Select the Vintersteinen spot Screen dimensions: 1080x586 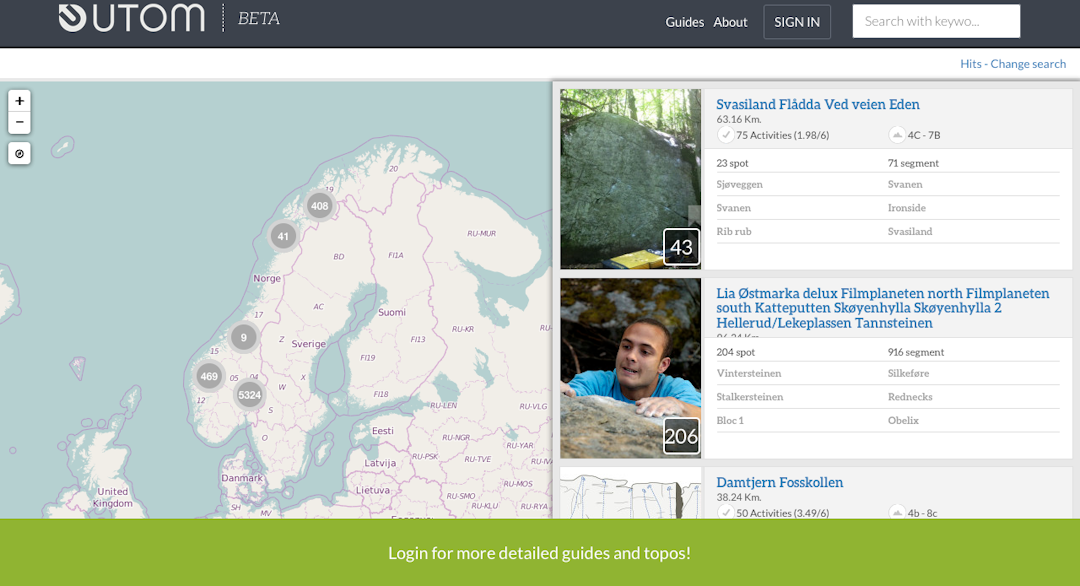coord(749,373)
